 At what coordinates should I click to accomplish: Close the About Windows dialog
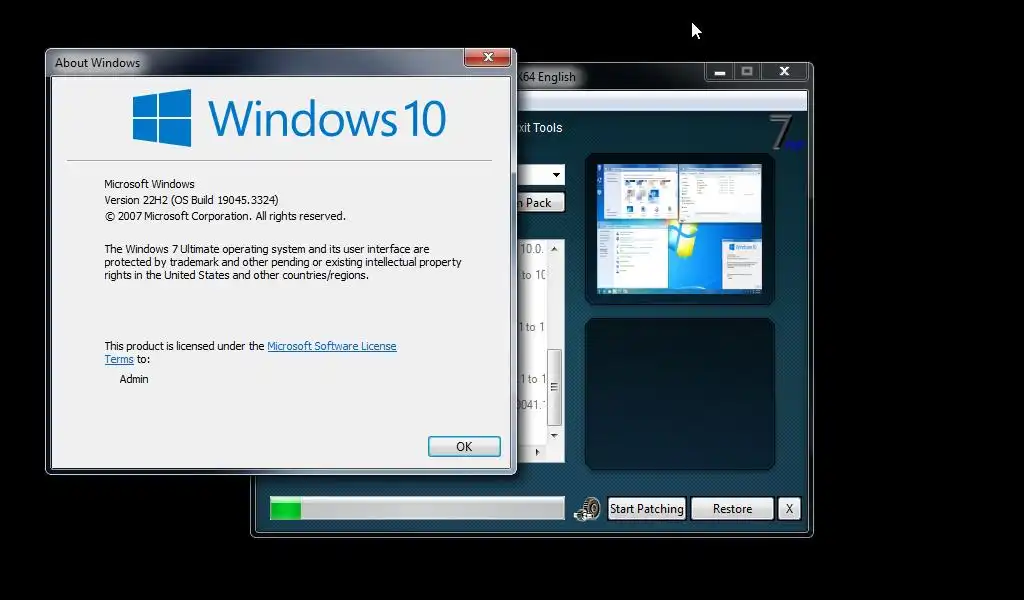click(x=487, y=57)
